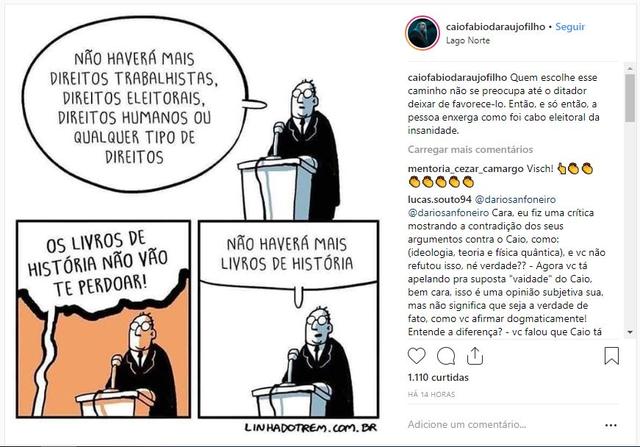
Task: Focus the Adicione um comentário field
Action: click(502, 425)
